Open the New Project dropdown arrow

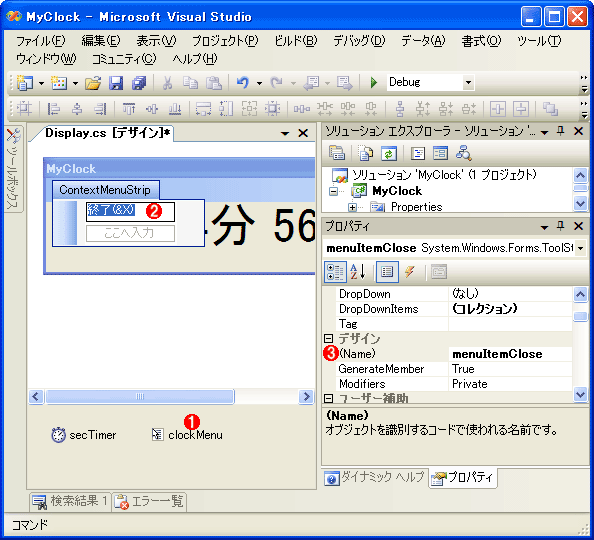(41, 83)
